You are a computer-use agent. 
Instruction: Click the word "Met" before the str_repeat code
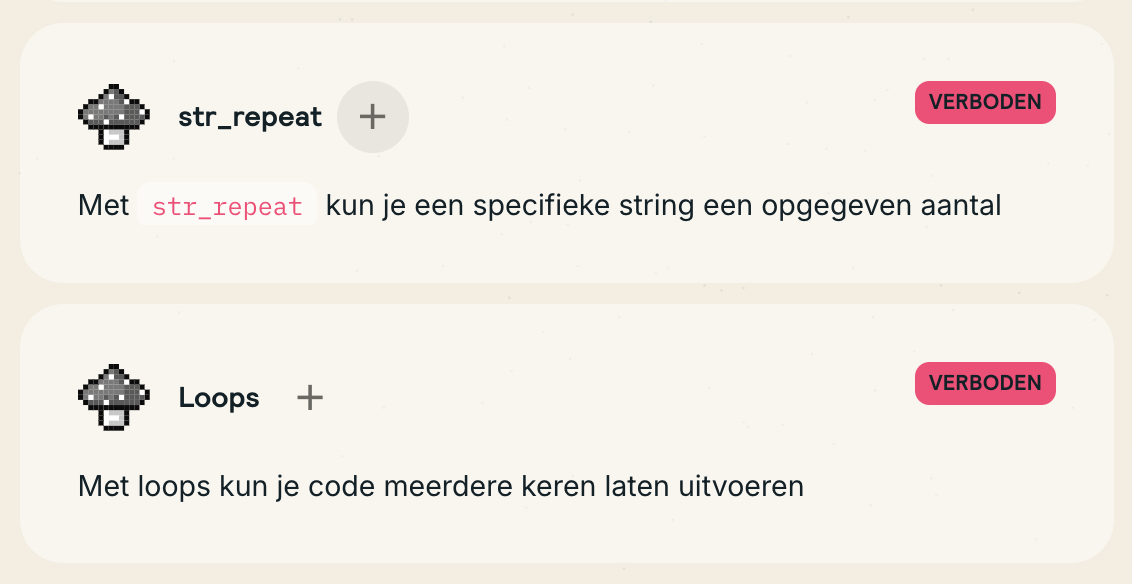click(103, 206)
